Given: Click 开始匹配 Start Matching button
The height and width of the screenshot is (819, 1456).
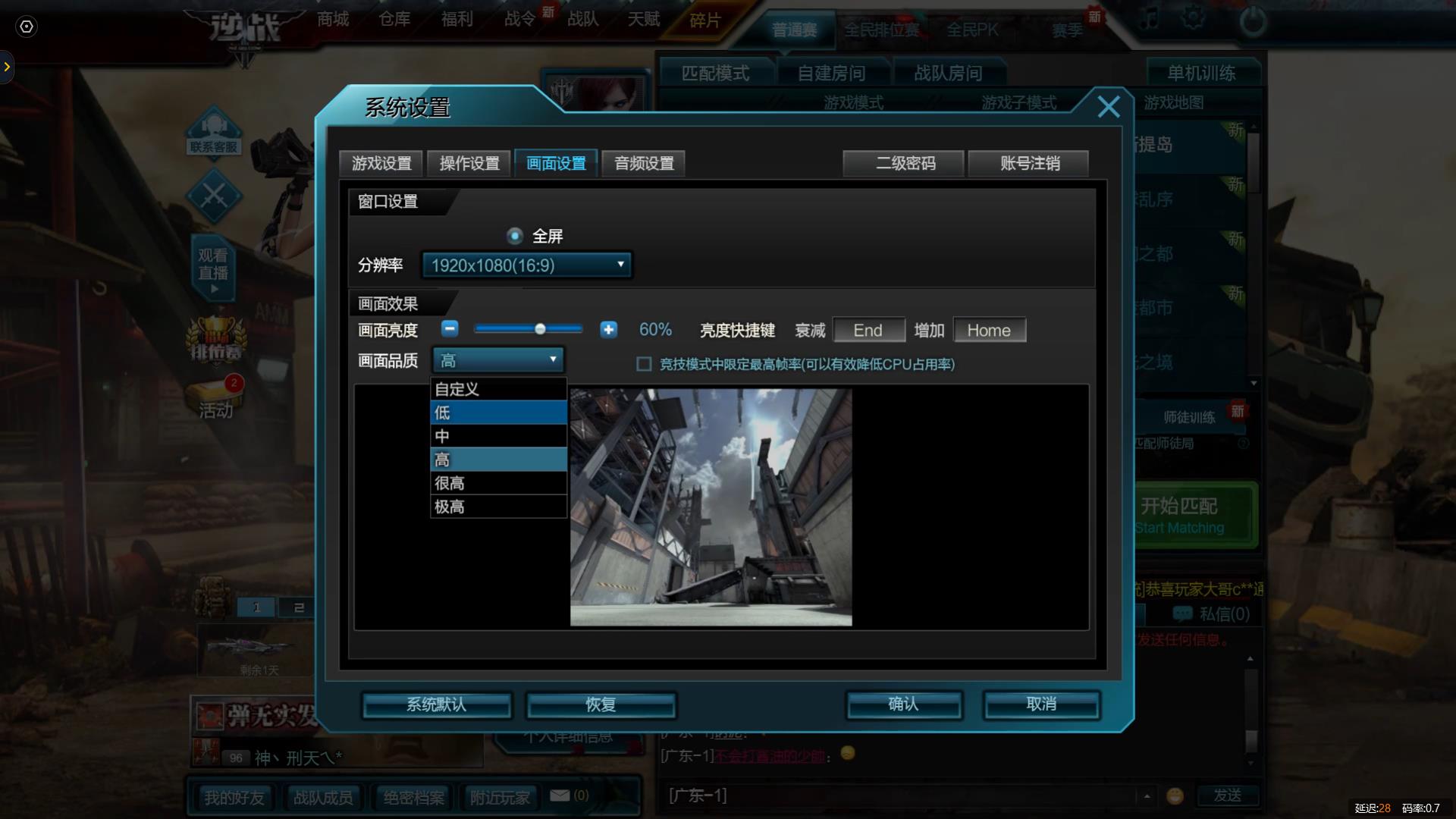Looking at the screenshot, I should [x=1196, y=515].
